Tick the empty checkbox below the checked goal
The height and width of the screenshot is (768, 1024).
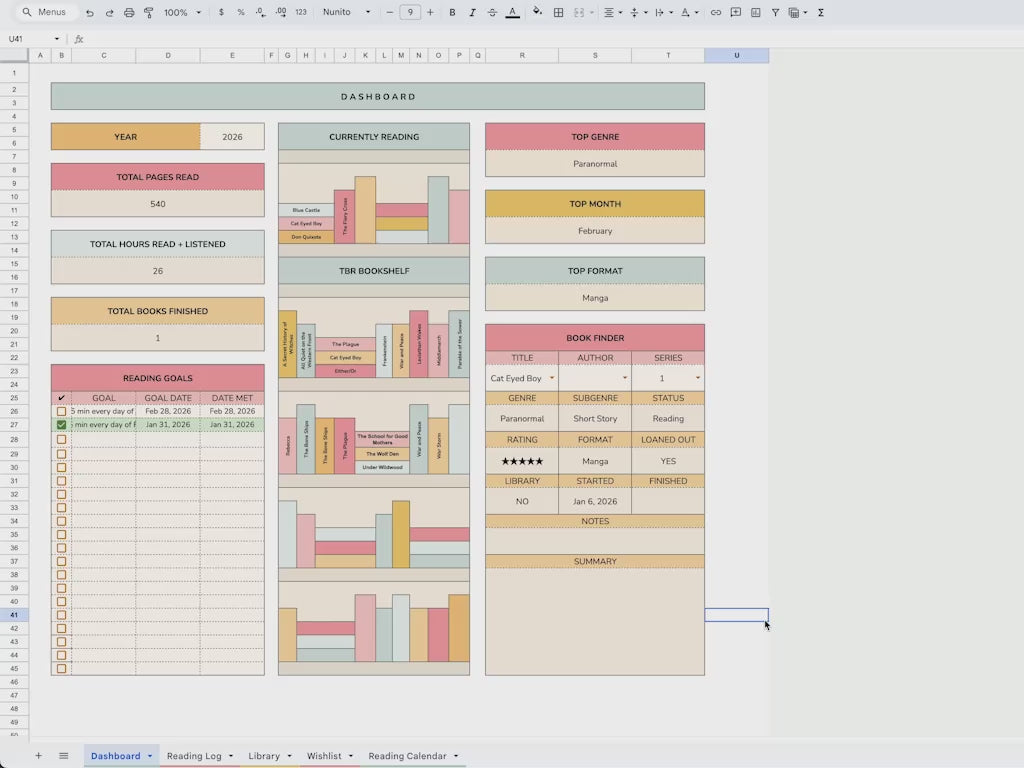click(x=61, y=439)
